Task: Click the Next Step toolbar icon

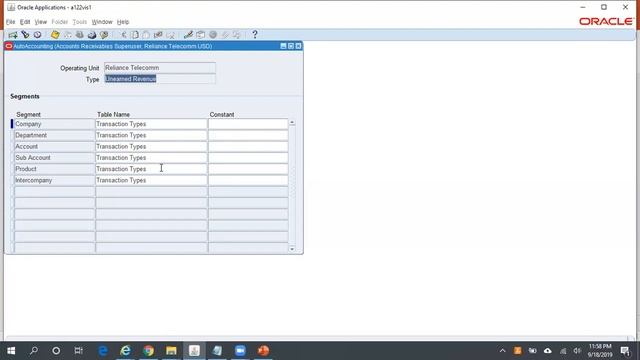Action: [67, 35]
